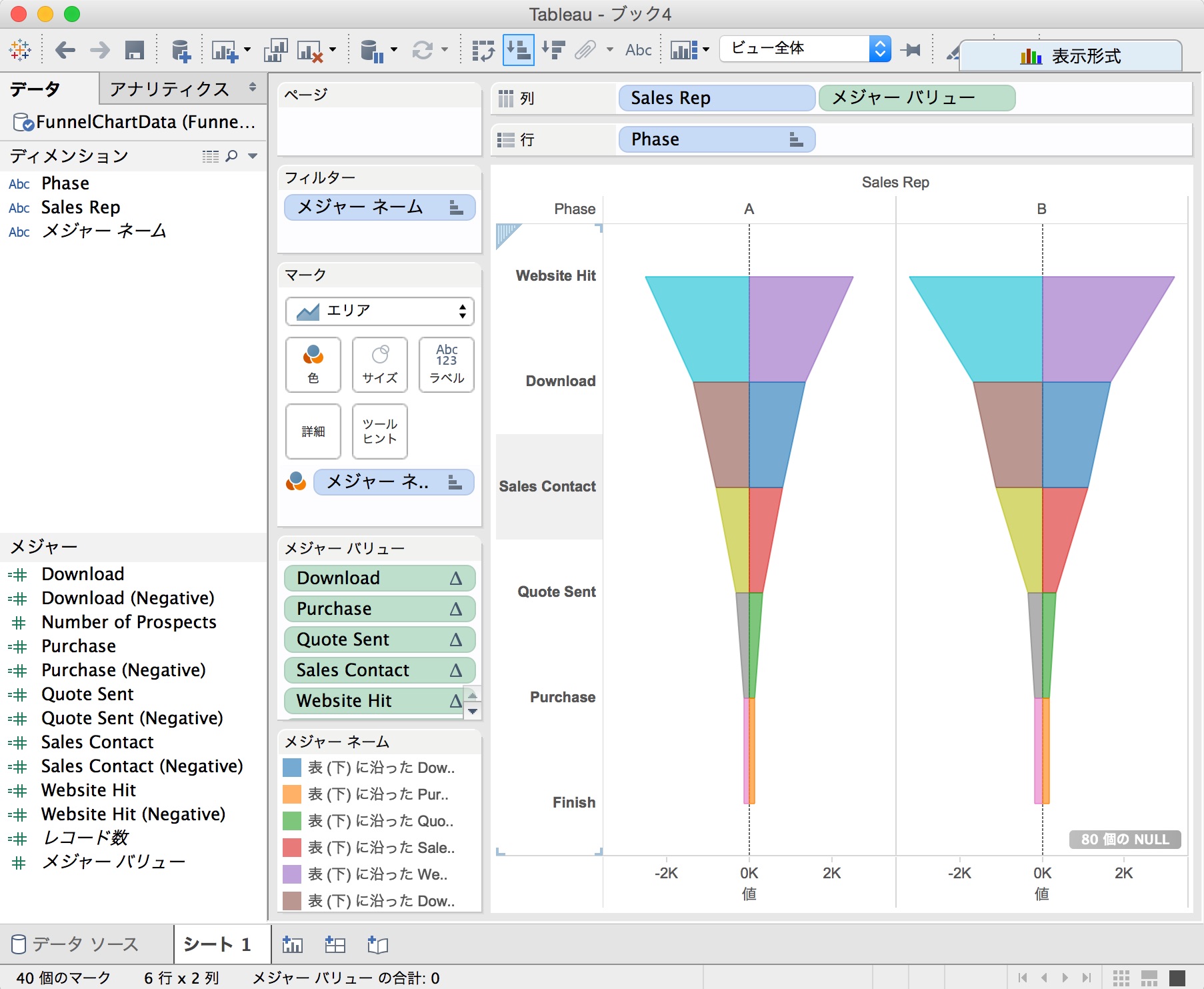Viewport: 1204px width, 989px height.
Task: Expand the dimensions sort options arrow
Action: 252,155
